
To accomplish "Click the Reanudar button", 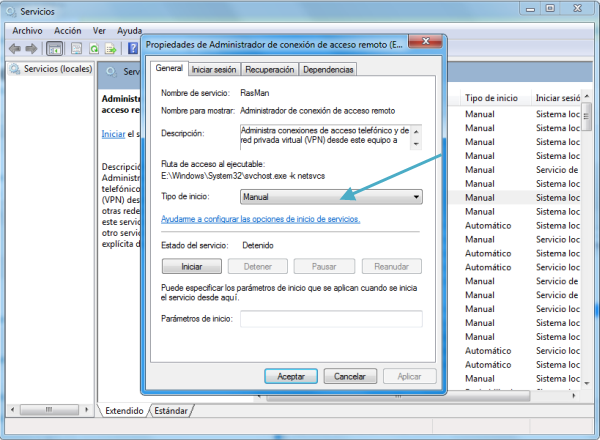I will pyautogui.click(x=391, y=266).
